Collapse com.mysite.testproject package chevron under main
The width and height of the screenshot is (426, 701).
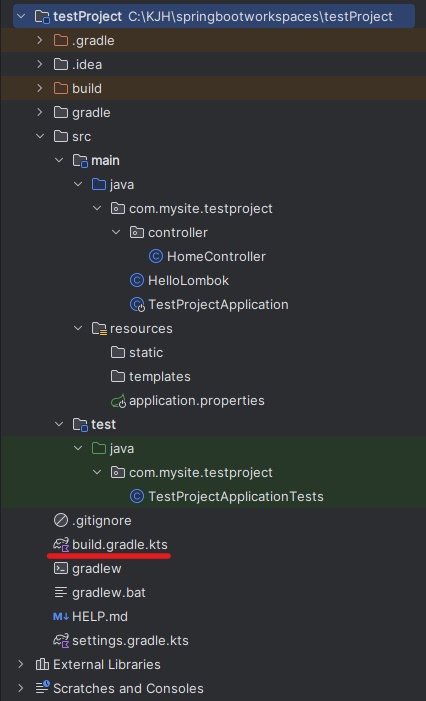coord(97,208)
